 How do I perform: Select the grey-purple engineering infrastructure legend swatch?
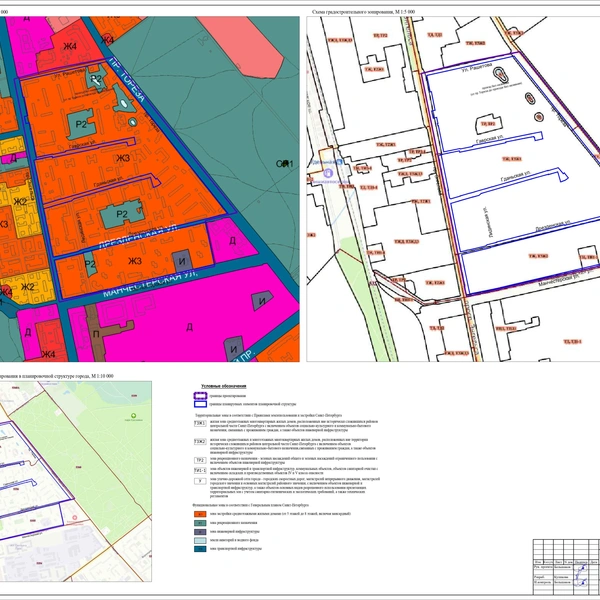(200, 532)
